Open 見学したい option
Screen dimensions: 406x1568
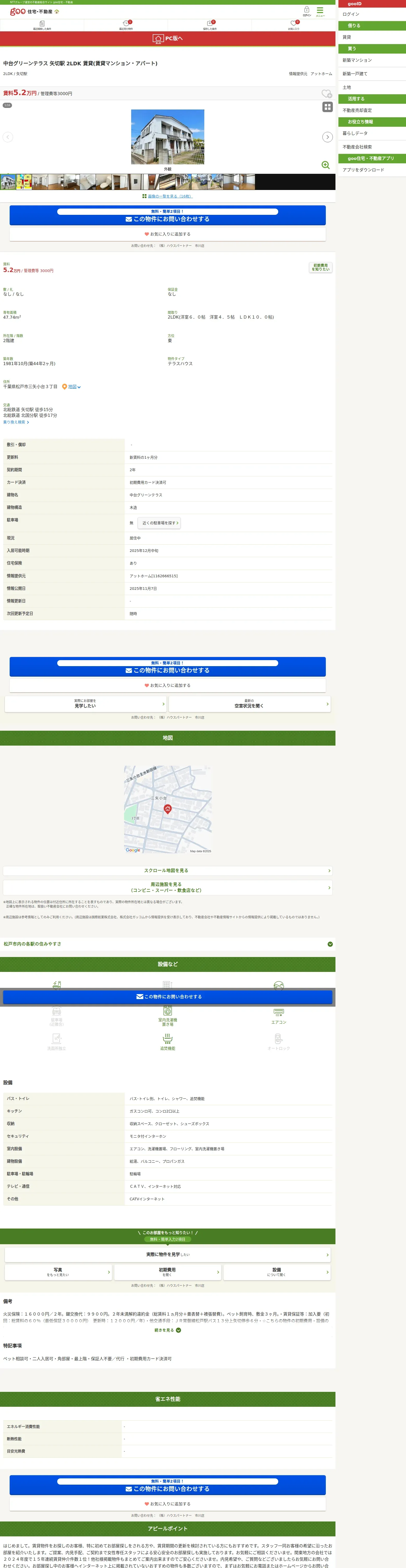pos(85,704)
